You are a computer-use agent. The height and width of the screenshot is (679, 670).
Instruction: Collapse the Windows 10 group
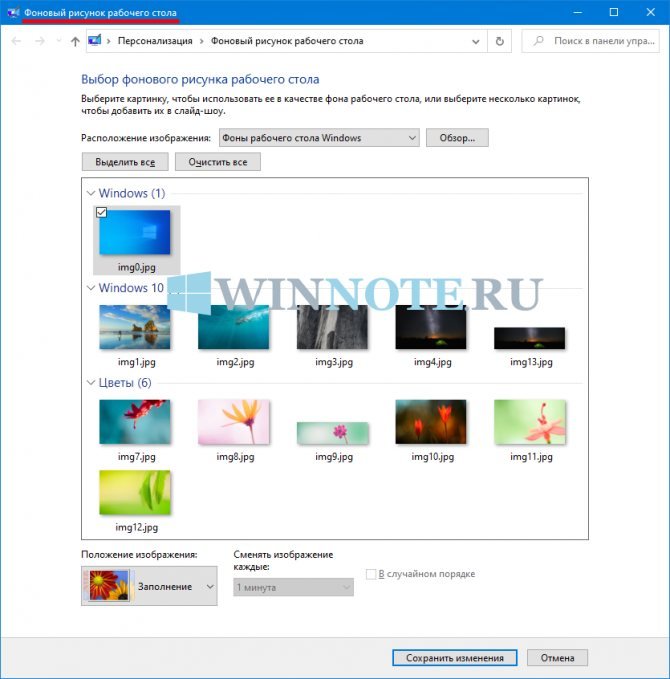pos(91,288)
